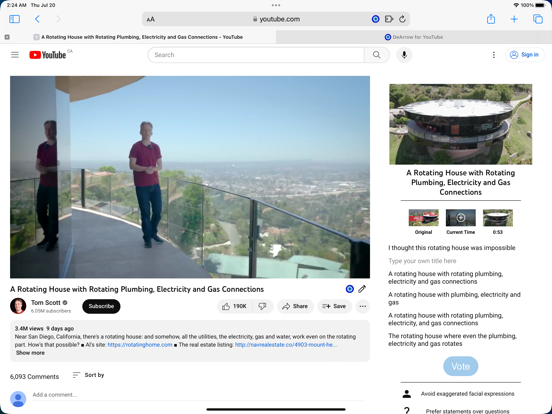
Task: Click the battery status indicator
Action: tap(540, 5)
